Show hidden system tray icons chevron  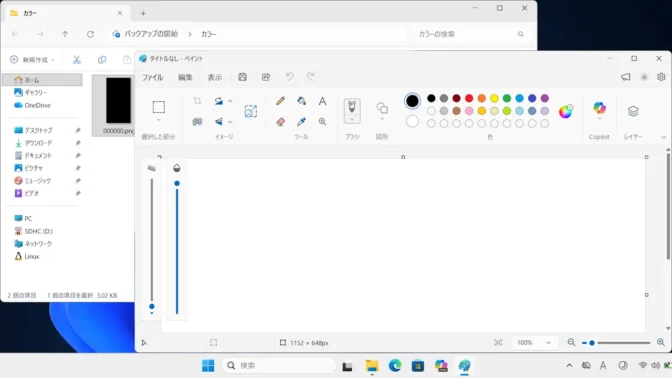[569, 366]
